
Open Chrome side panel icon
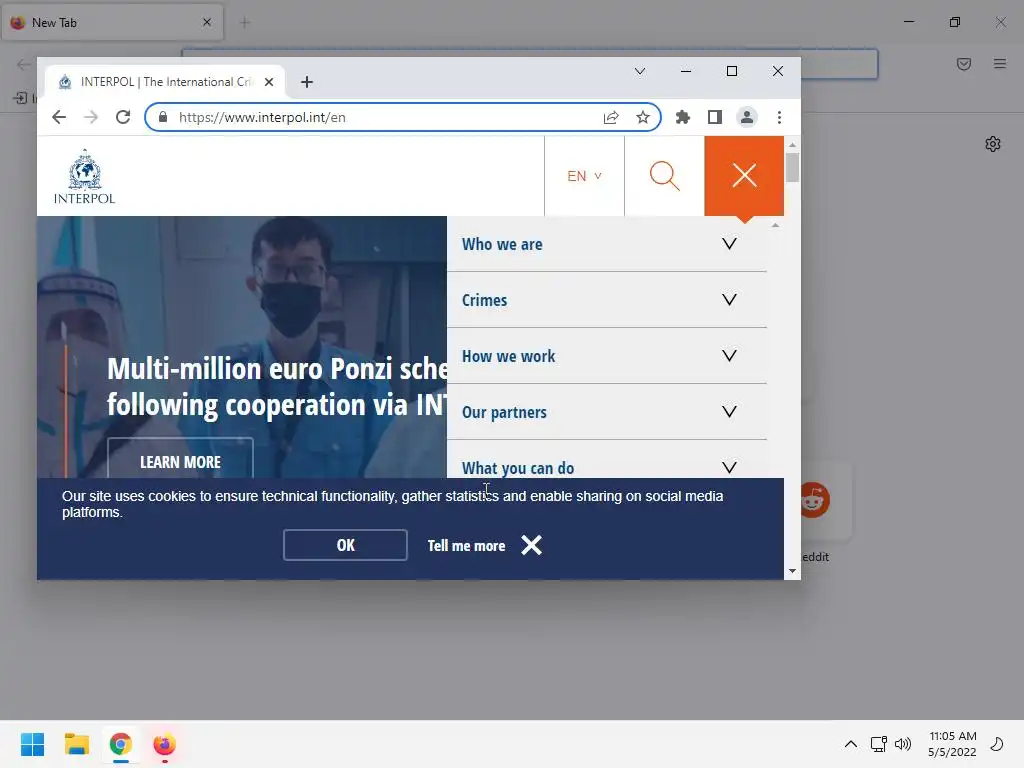[x=714, y=117]
